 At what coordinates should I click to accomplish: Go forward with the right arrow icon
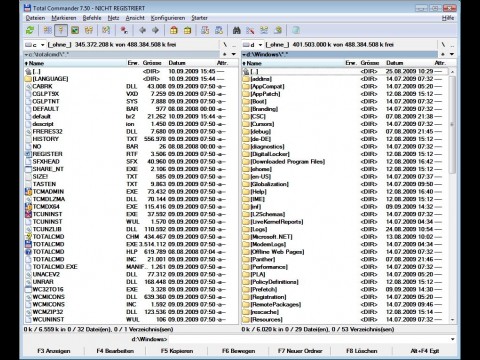tap(155, 31)
